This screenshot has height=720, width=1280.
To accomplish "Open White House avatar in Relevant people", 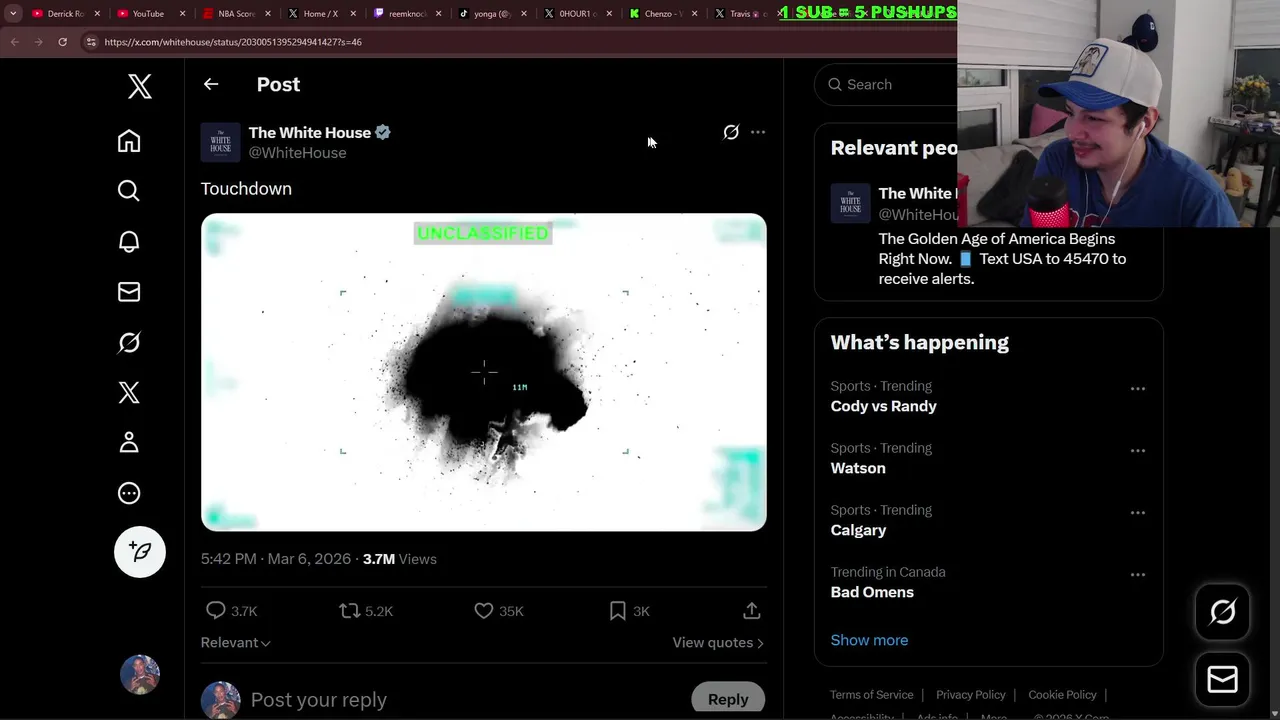I will coord(850,203).
